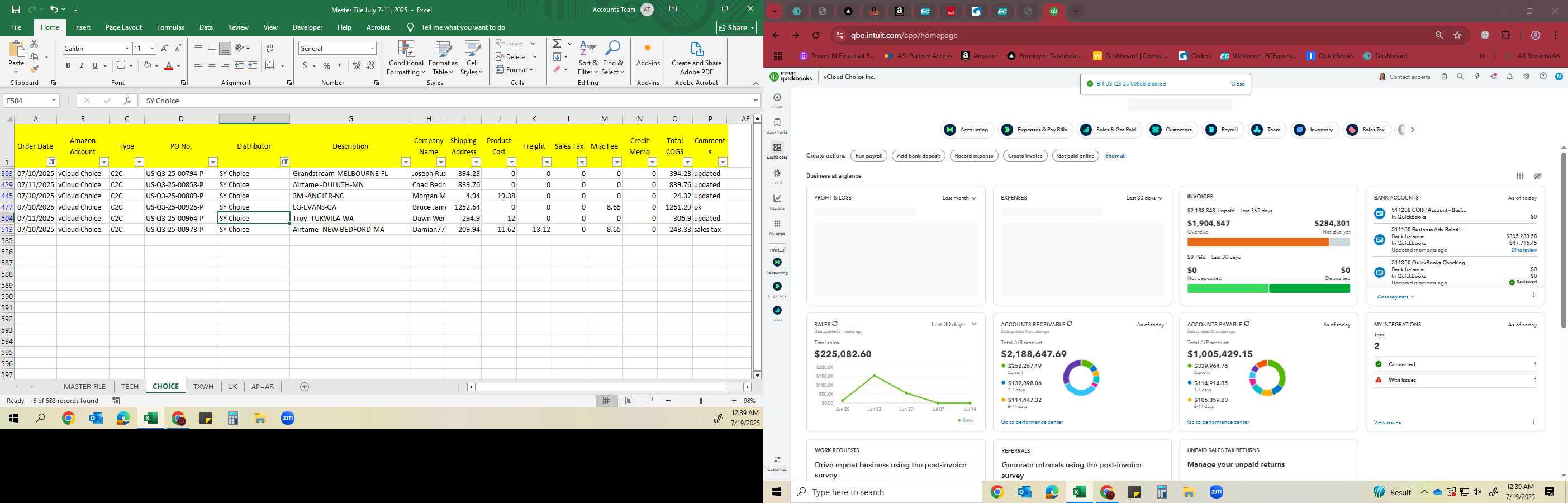This screenshot has width=1568, height=503.
Task: Toggle bold formatting in Excel
Action: tap(68, 65)
